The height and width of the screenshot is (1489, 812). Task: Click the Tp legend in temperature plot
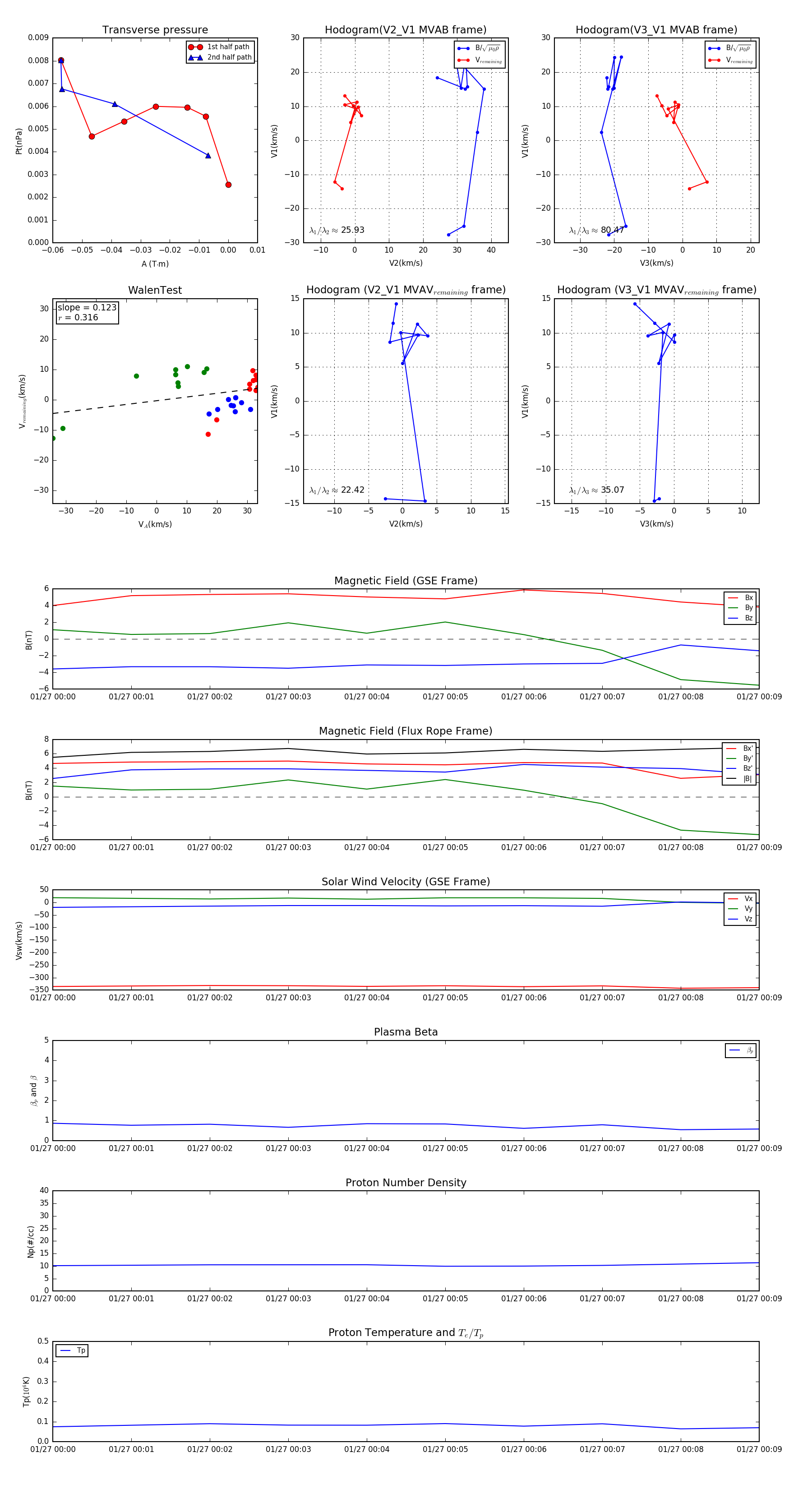[x=72, y=1350]
